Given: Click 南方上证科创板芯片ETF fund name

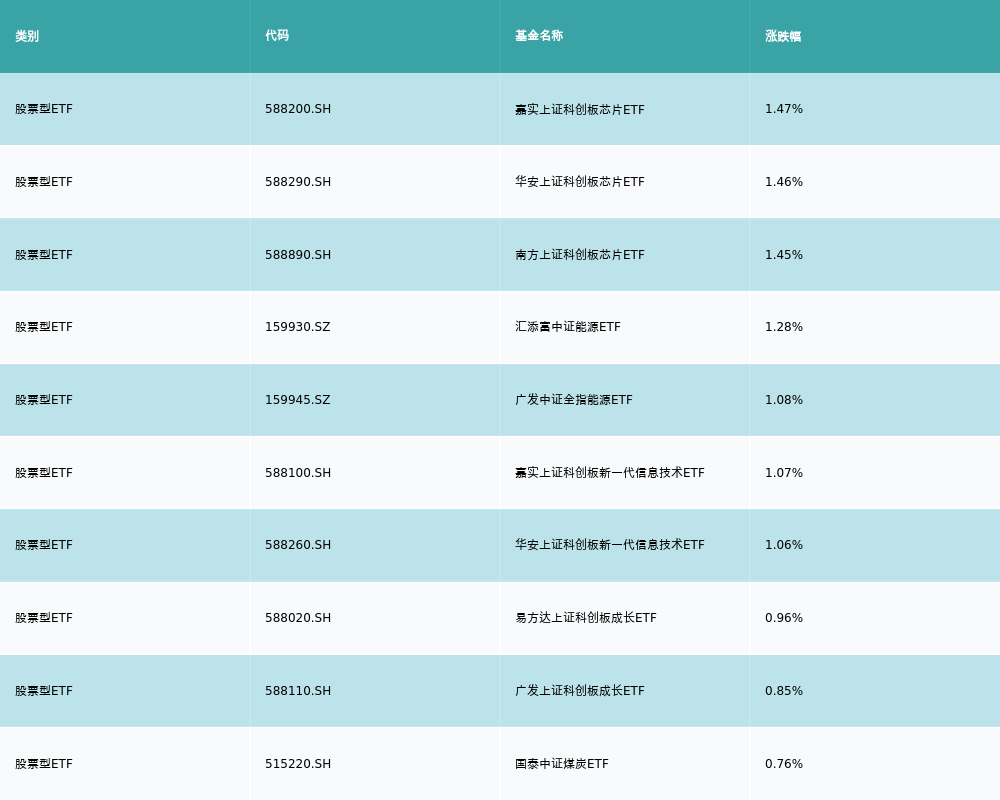Looking at the screenshot, I should [x=580, y=255].
